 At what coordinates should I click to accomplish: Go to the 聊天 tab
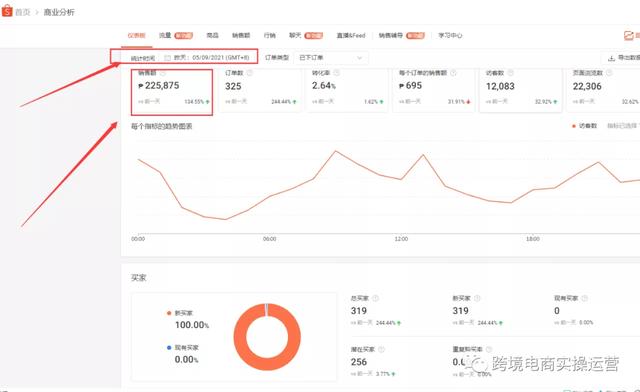click(295, 36)
